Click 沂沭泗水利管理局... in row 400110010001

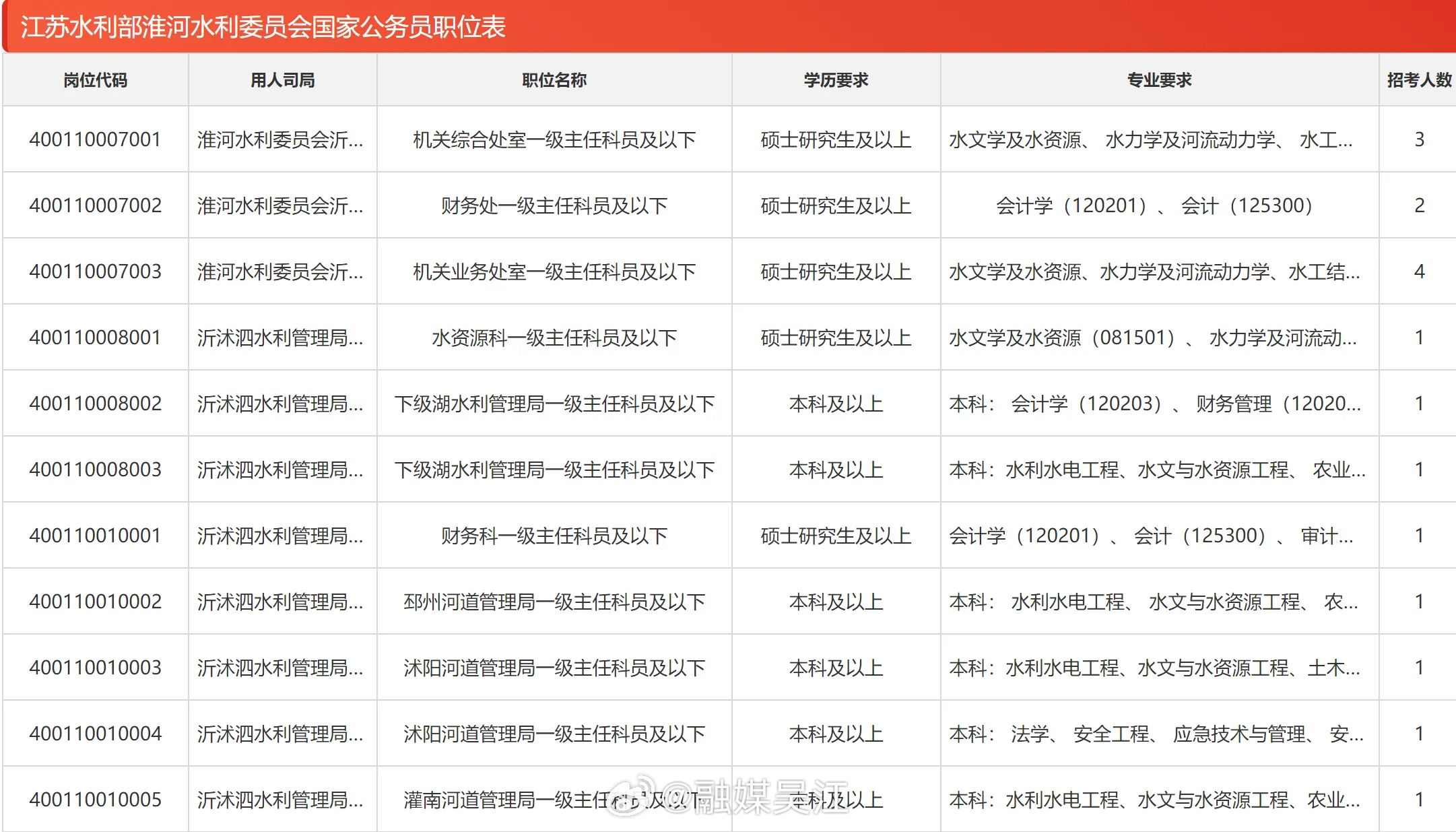280,536
